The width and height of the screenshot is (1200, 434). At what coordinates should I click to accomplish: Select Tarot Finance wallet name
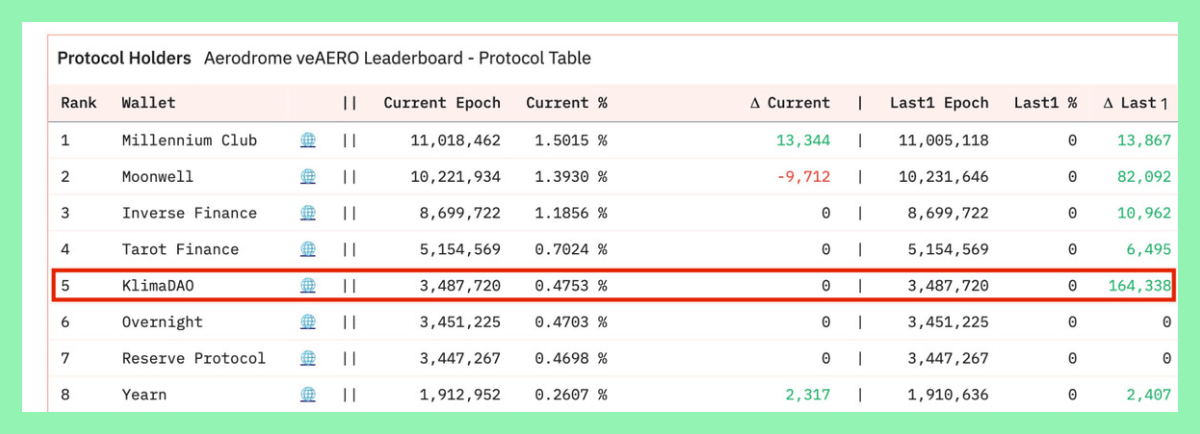(x=180, y=249)
